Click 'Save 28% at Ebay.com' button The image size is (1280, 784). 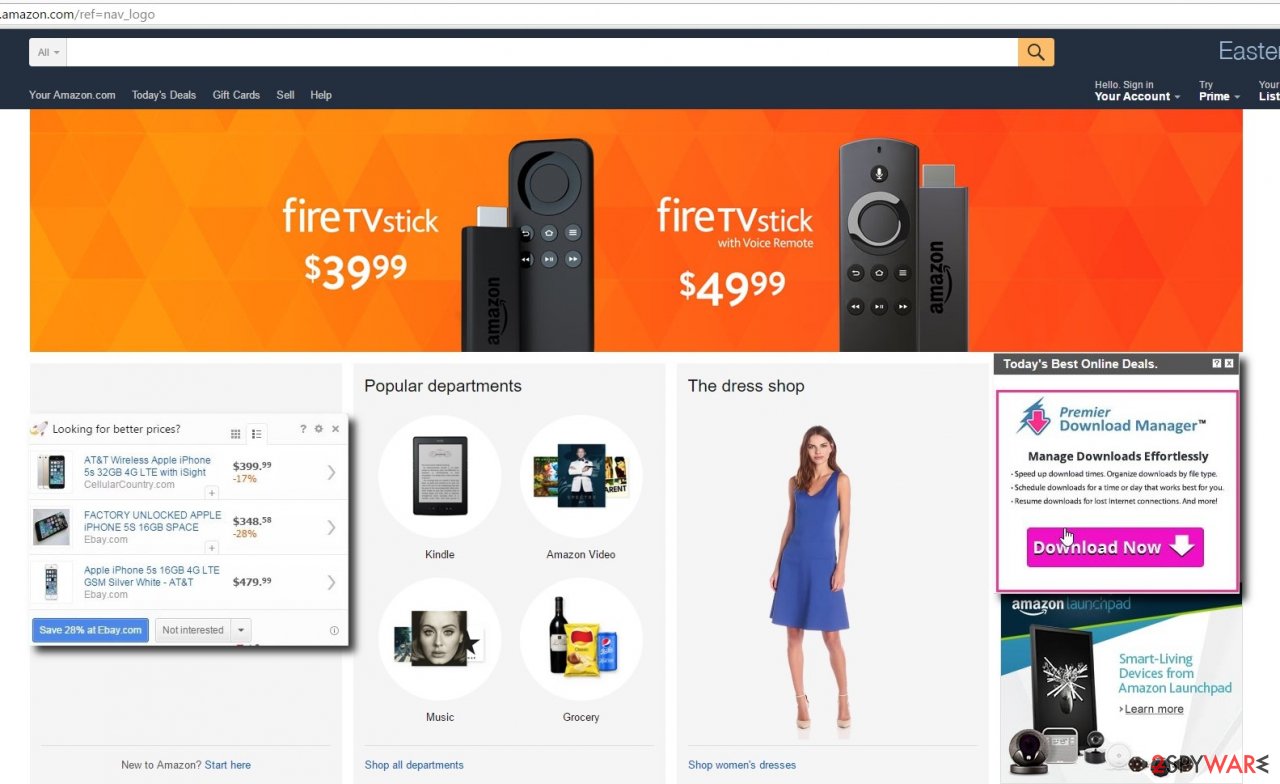point(91,630)
